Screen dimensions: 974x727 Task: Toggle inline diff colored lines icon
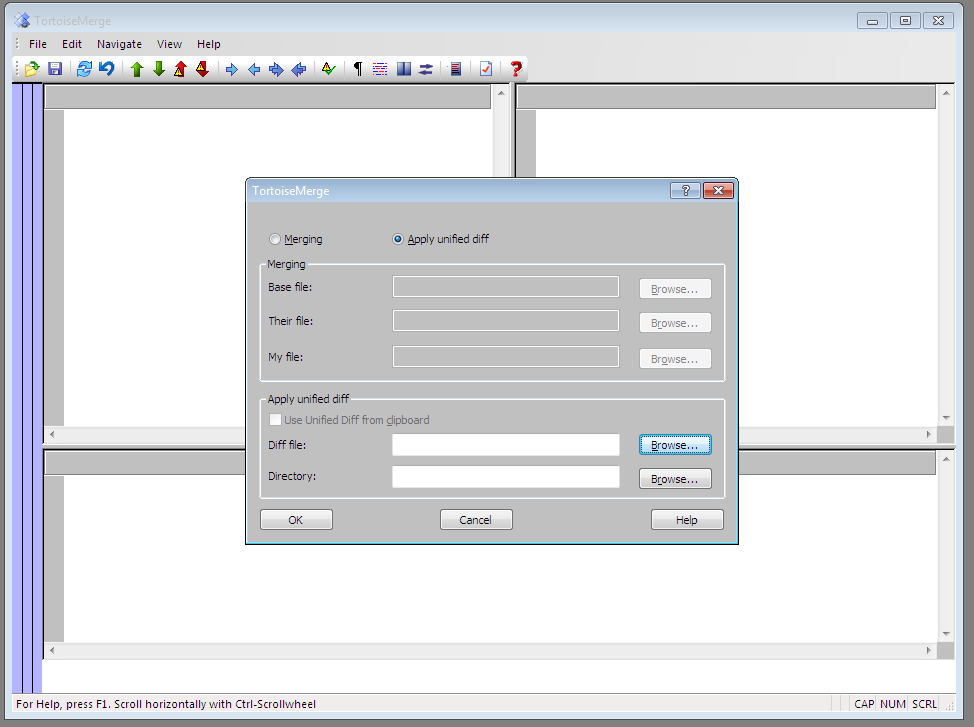pyautogui.click(x=380, y=69)
